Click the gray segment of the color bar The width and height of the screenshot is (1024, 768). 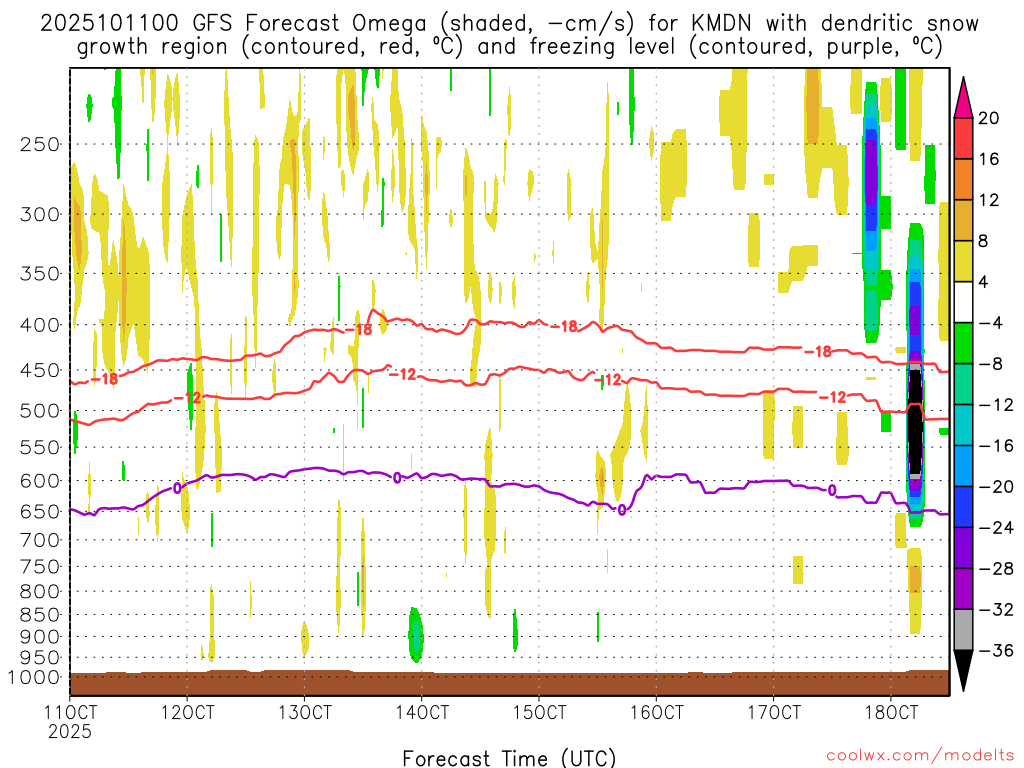pyautogui.click(x=963, y=630)
